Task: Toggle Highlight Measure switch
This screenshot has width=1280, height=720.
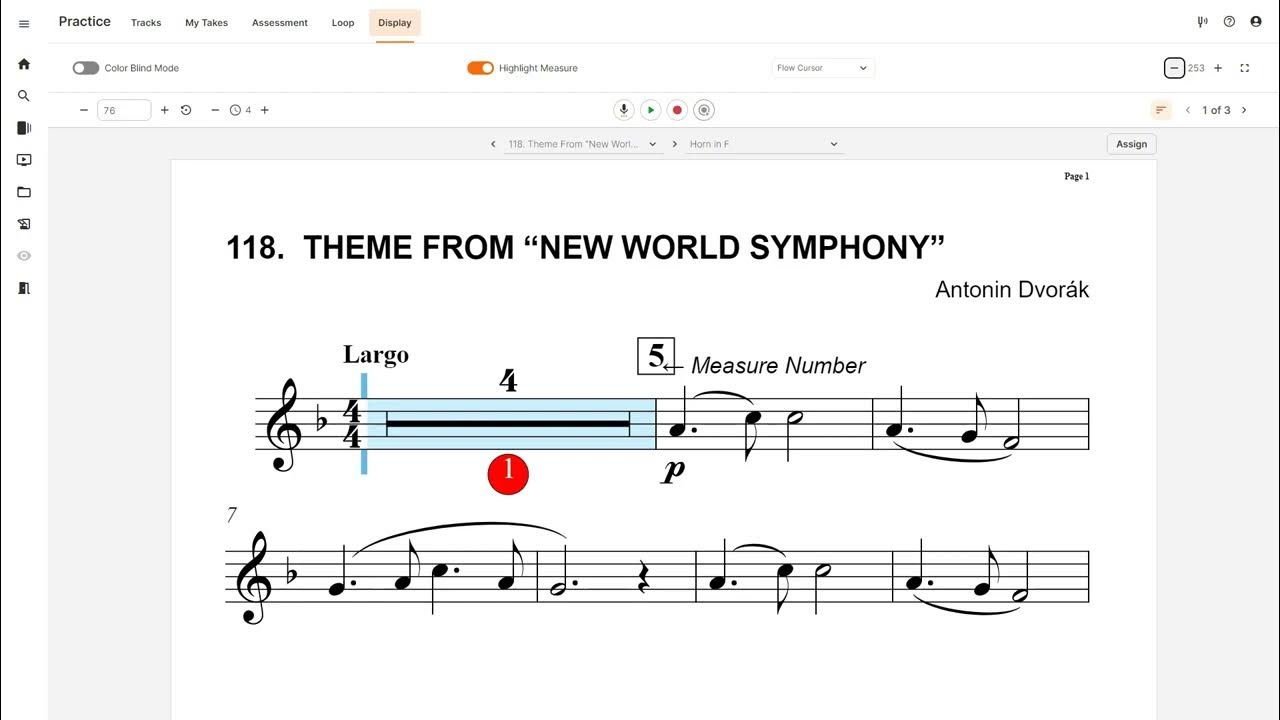Action: (x=480, y=68)
